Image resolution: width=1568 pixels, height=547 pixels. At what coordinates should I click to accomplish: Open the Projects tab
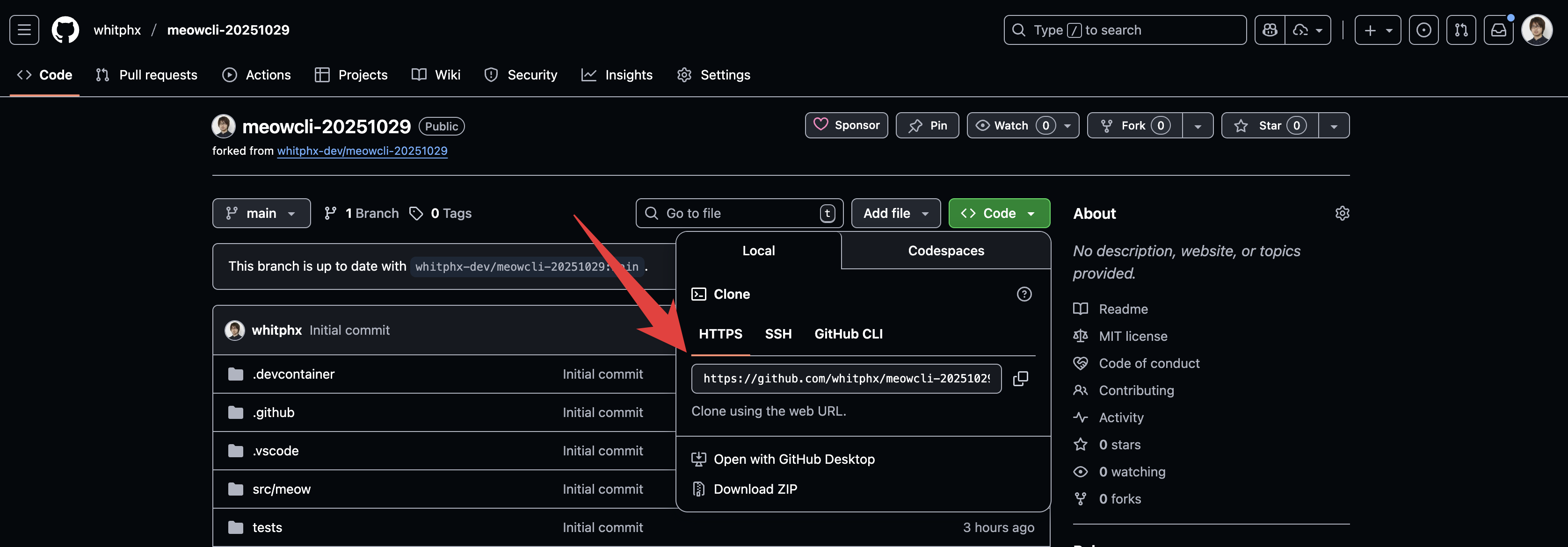(351, 75)
